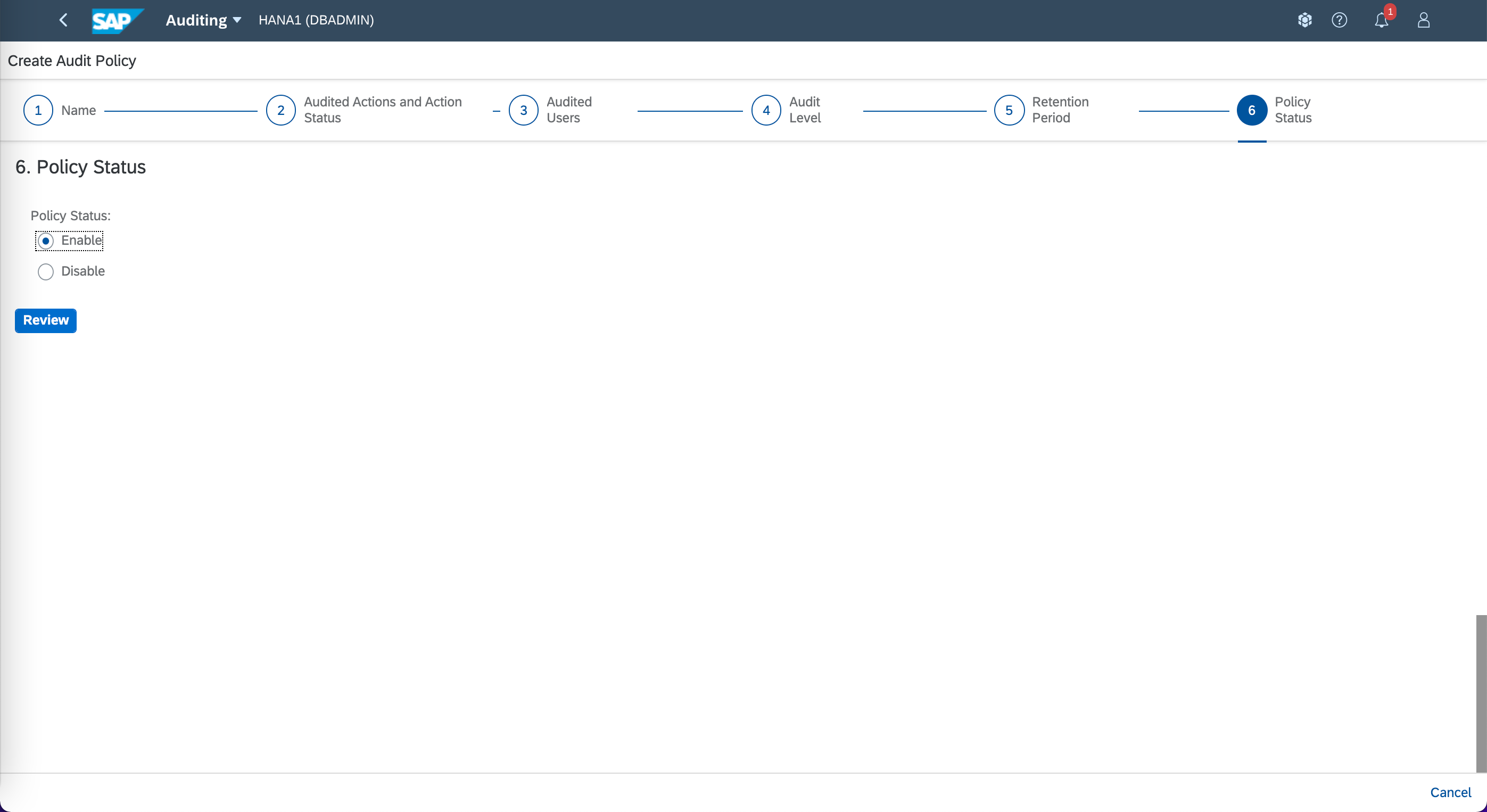The image size is (1487, 812).
Task: Go to Audited Actions and Action Status step
Action: [x=281, y=110]
